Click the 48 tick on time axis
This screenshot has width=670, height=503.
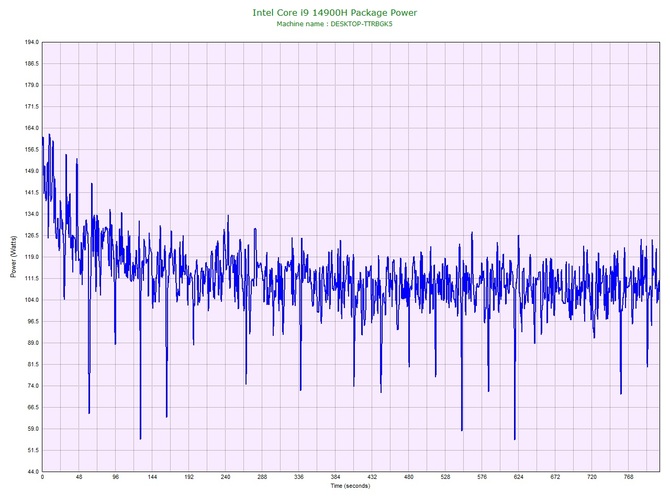[x=79, y=477]
